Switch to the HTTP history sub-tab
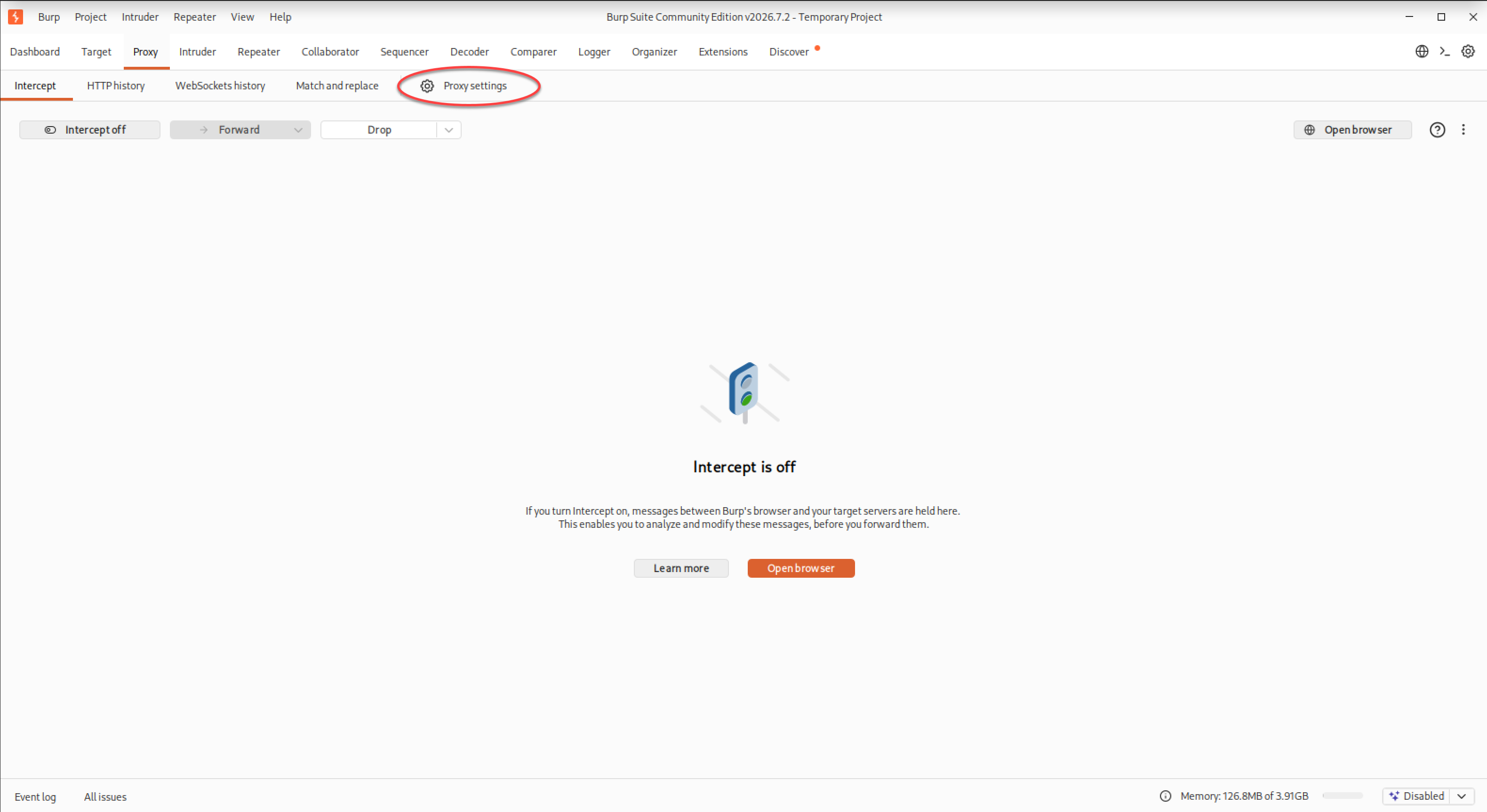The width and height of the screenshot is (1487, 812). (116, 86)
